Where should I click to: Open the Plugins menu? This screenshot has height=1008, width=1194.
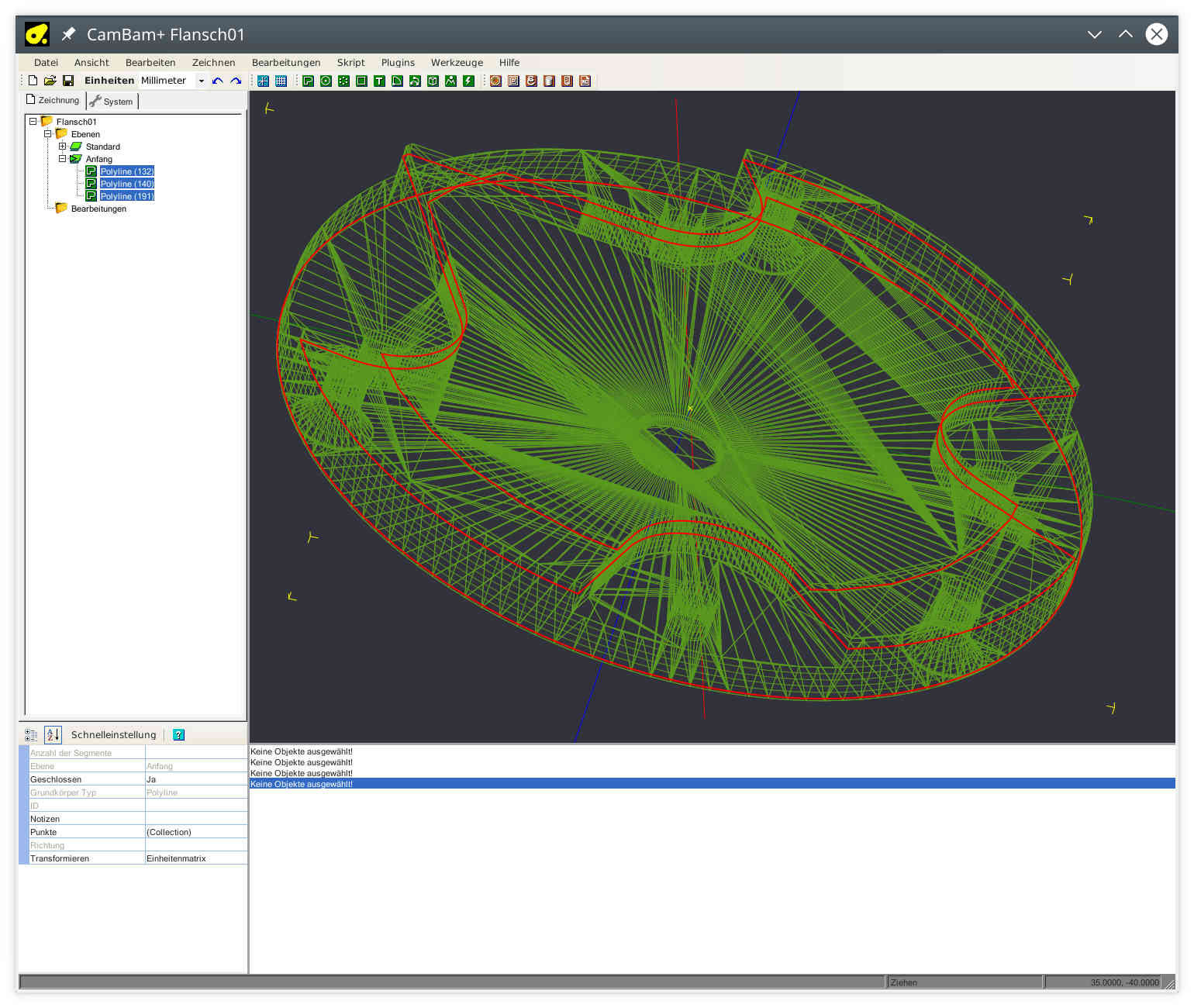(398, 63)
